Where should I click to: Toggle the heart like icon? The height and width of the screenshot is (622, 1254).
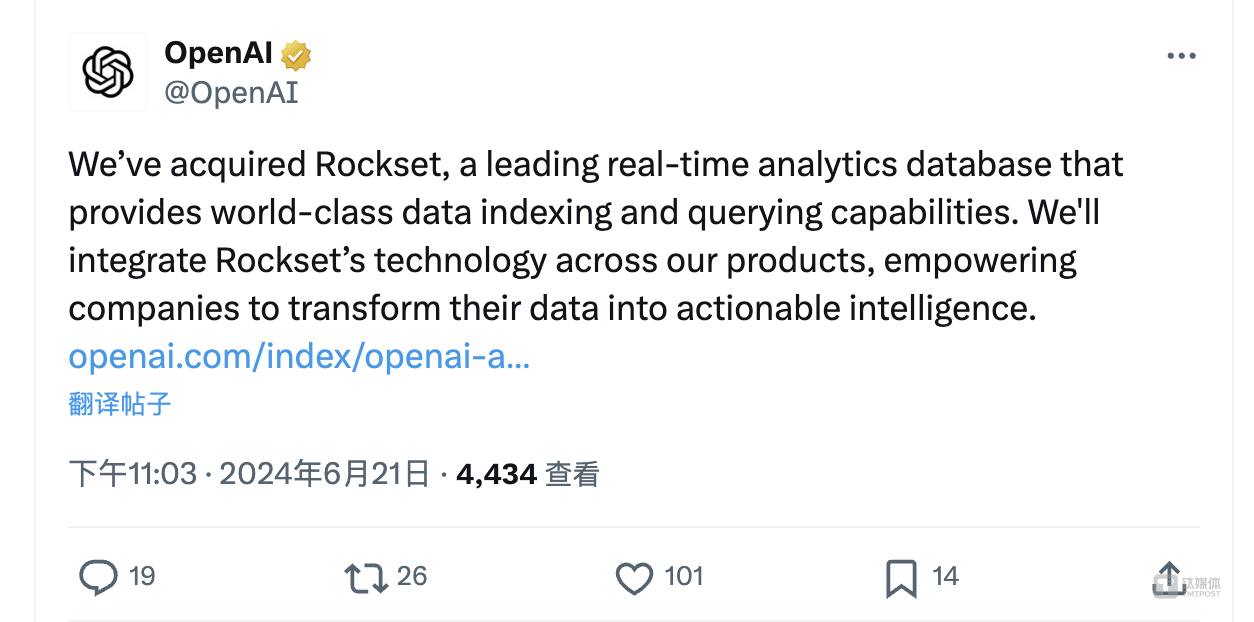(634, 578)
